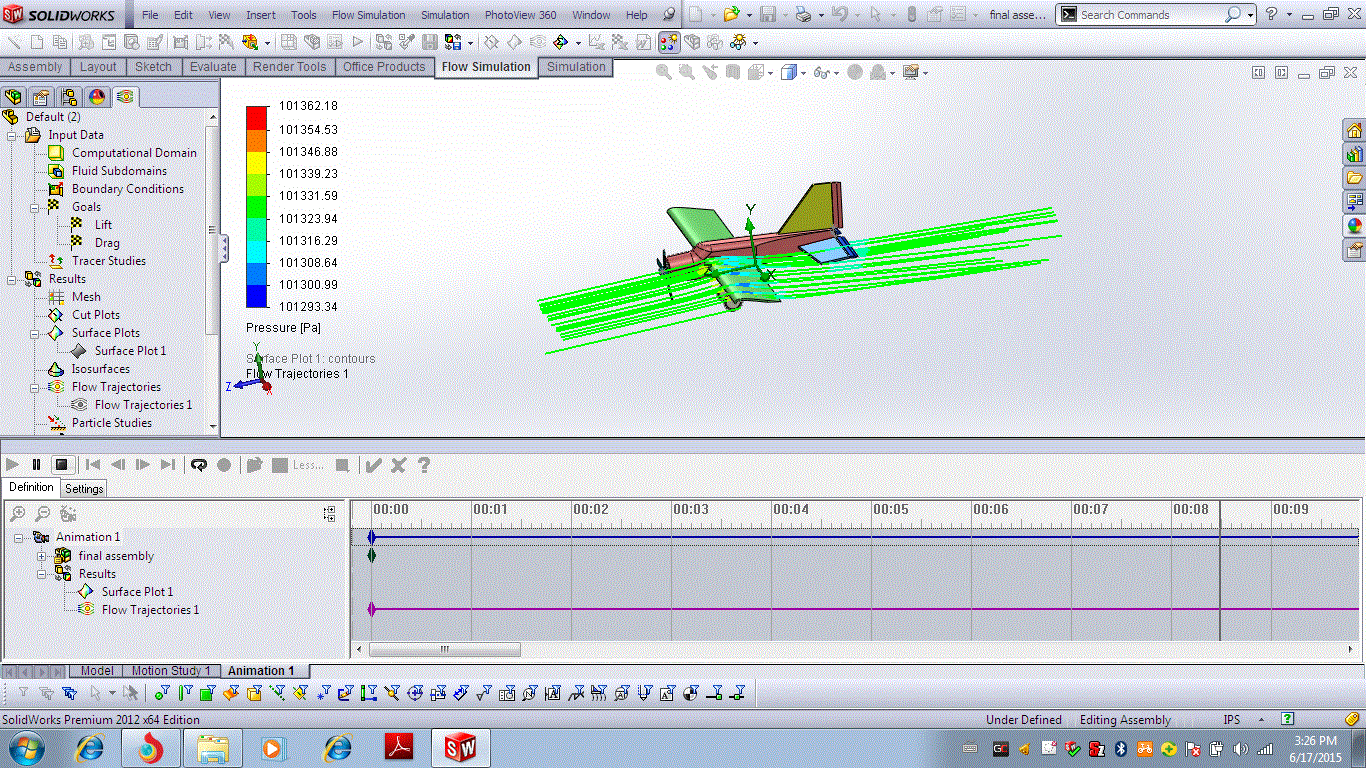Switch to the Simulation ribbon tab

point(576,67)
